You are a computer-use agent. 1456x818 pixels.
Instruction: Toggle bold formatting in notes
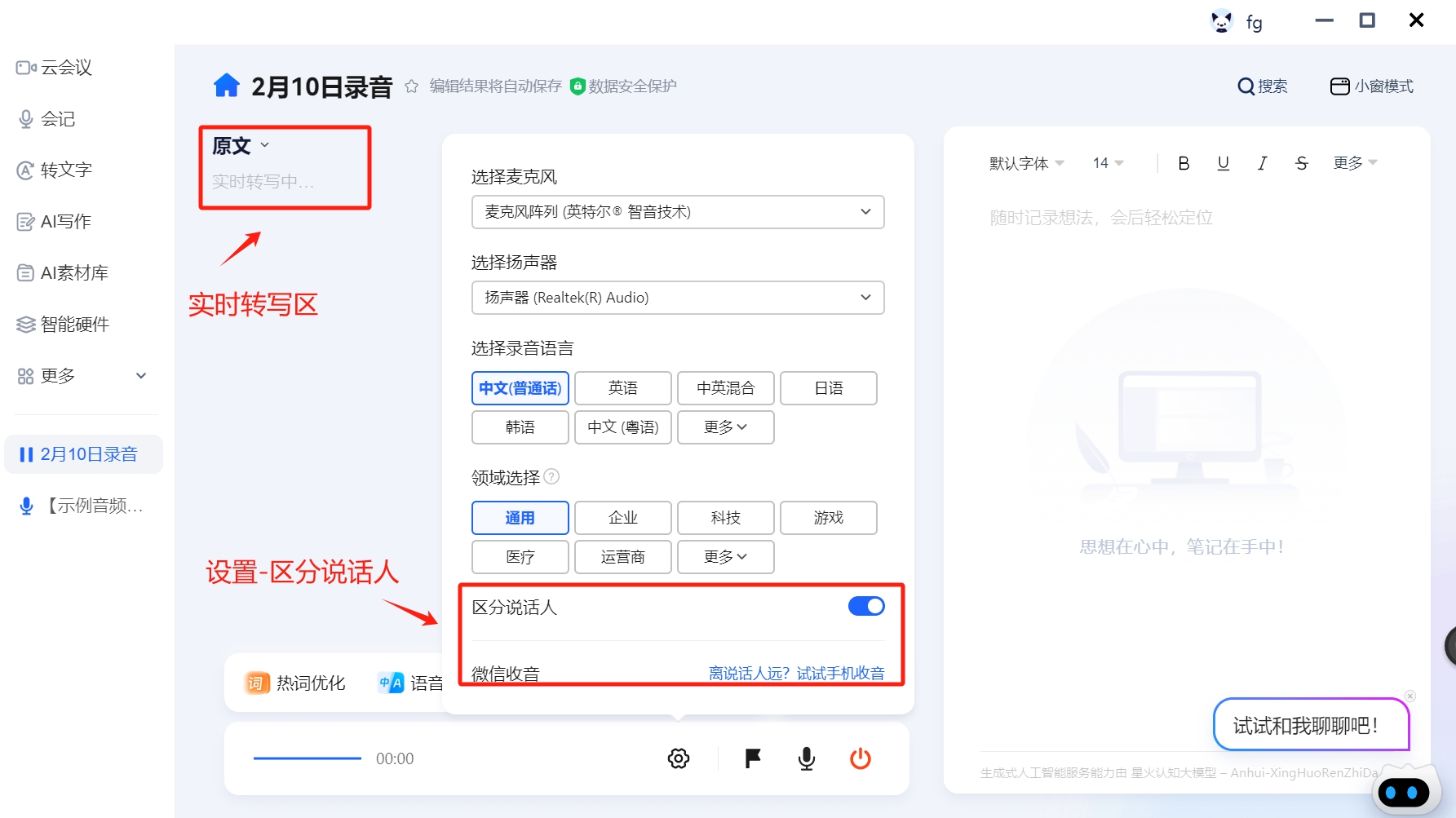pyautogui.click(x=1184, y=163)
